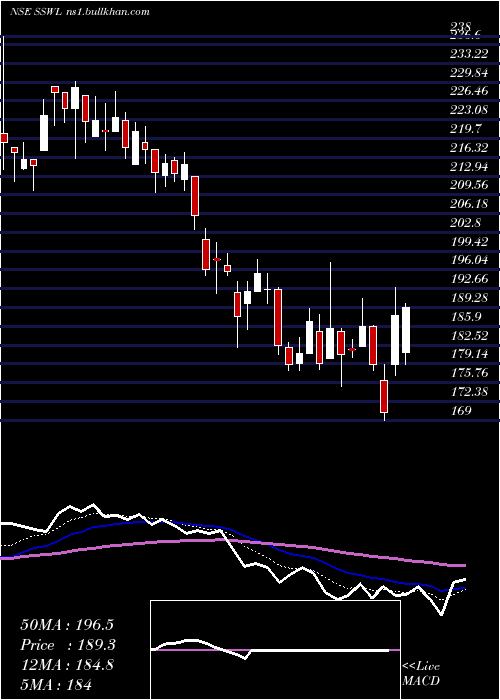This screenshot has width=500, height=700.
Task: Click the 223.08 price axis label
Action: coord(469,110)
